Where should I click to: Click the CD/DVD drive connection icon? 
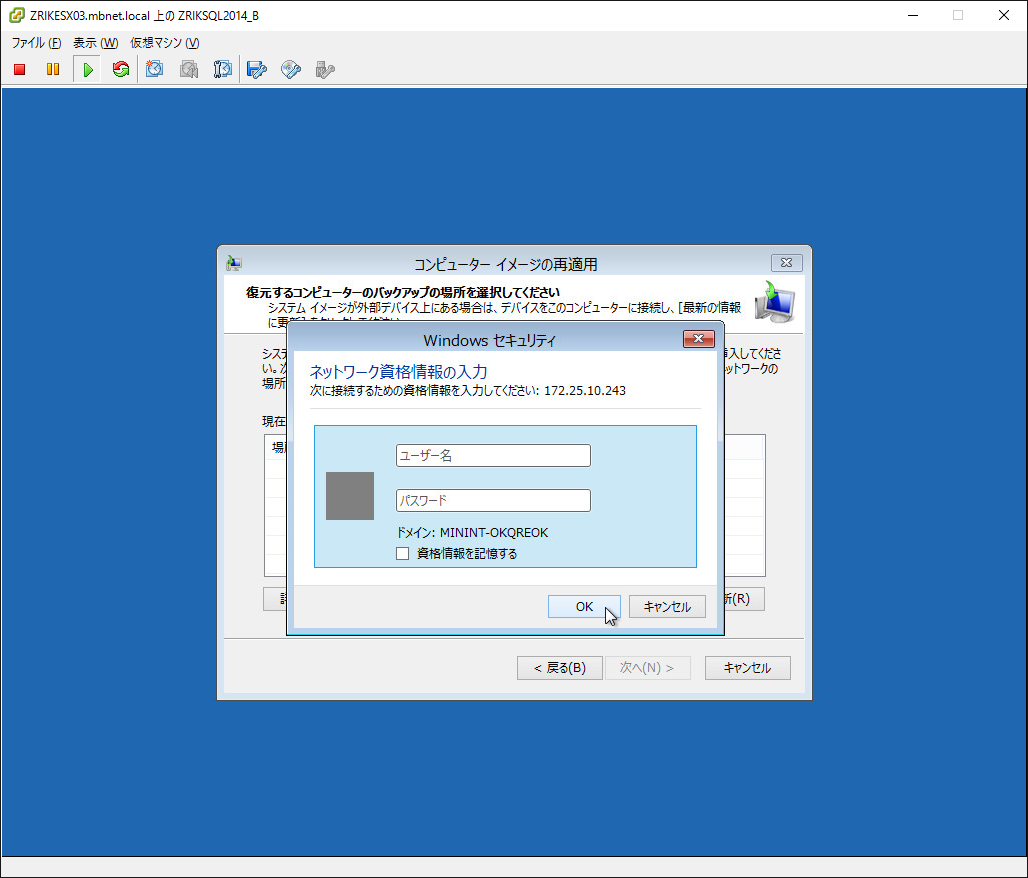pos(291,70)
